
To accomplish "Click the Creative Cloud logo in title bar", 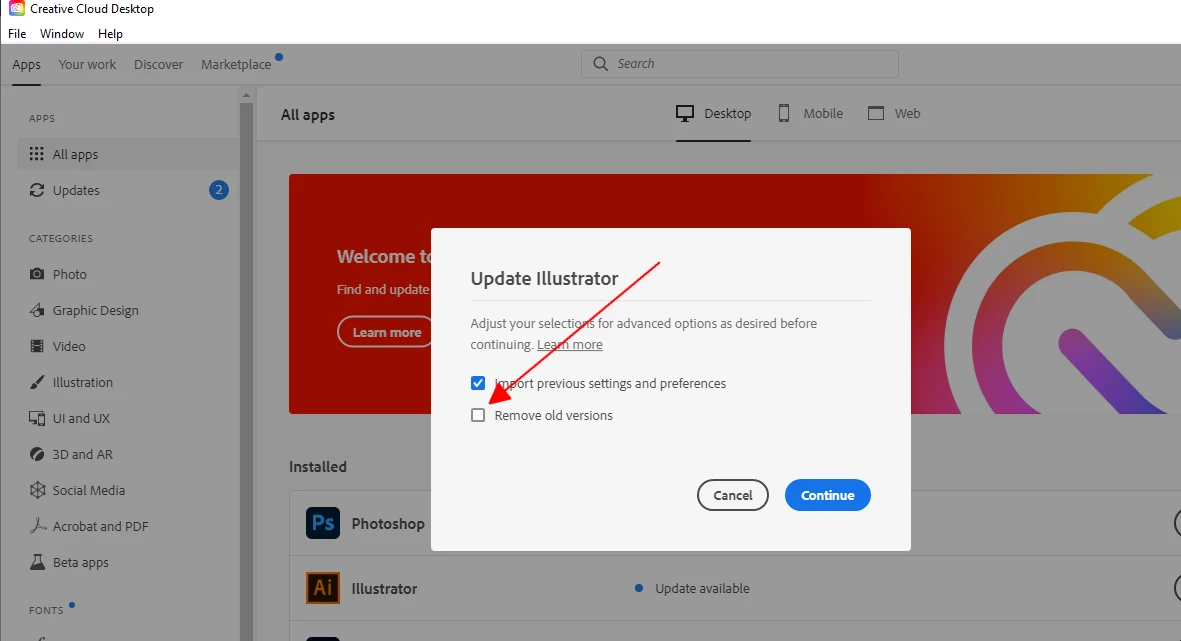I will 17,8.
